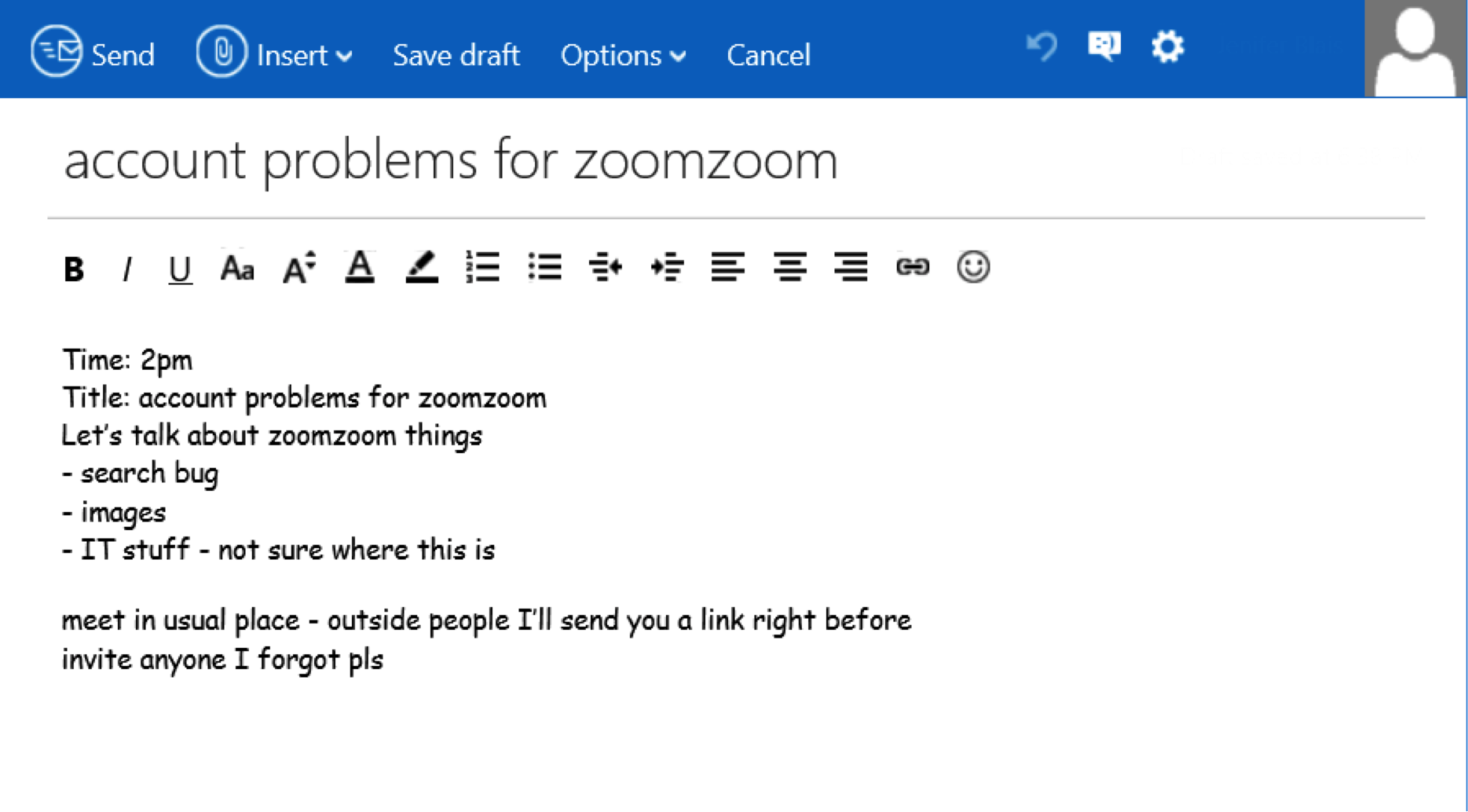Viewport: 1468px width, 812px height.
Task: Align text to the center
Action: [x=789, y=268]
